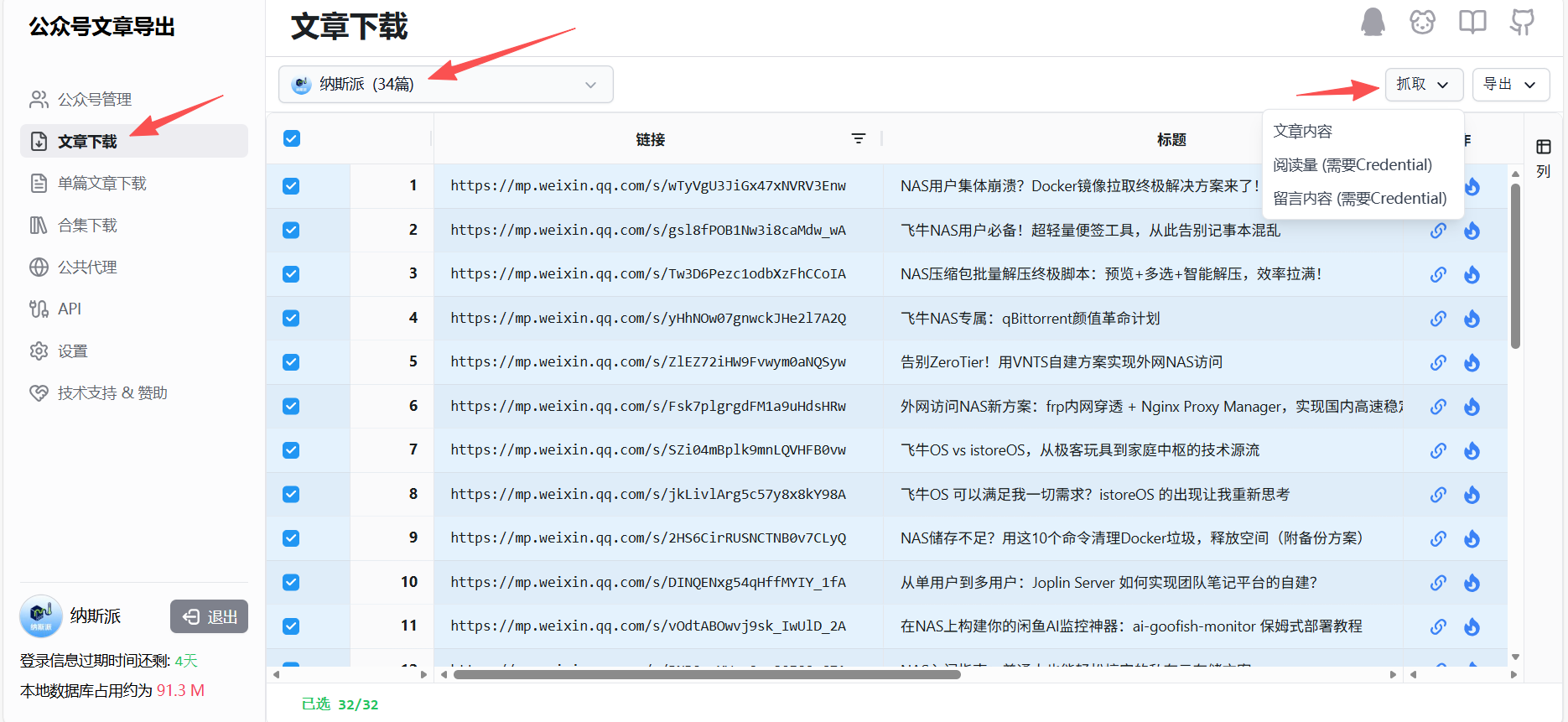Select 文章下载 in the sidebar
1568x722 pixels.
coord(134,142)
